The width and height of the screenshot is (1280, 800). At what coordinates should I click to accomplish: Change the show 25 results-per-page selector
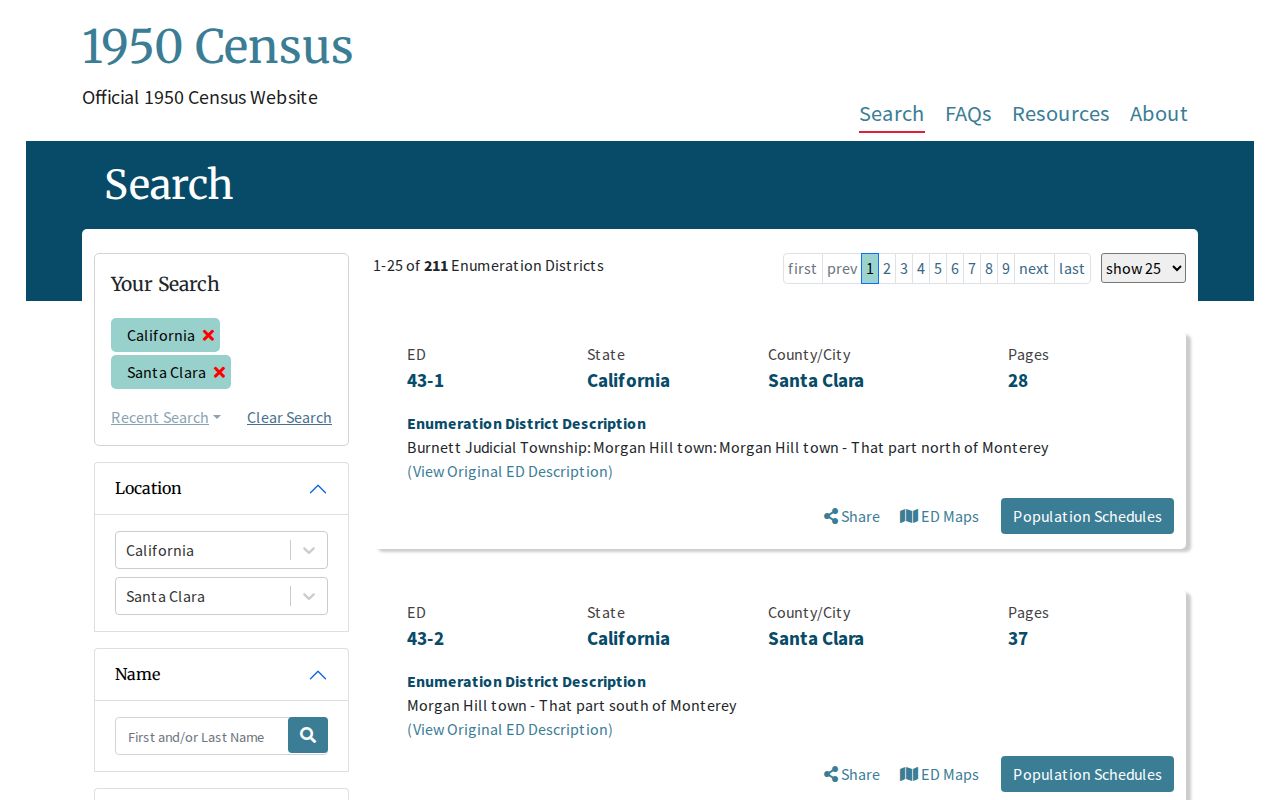tap(1143, 268)
